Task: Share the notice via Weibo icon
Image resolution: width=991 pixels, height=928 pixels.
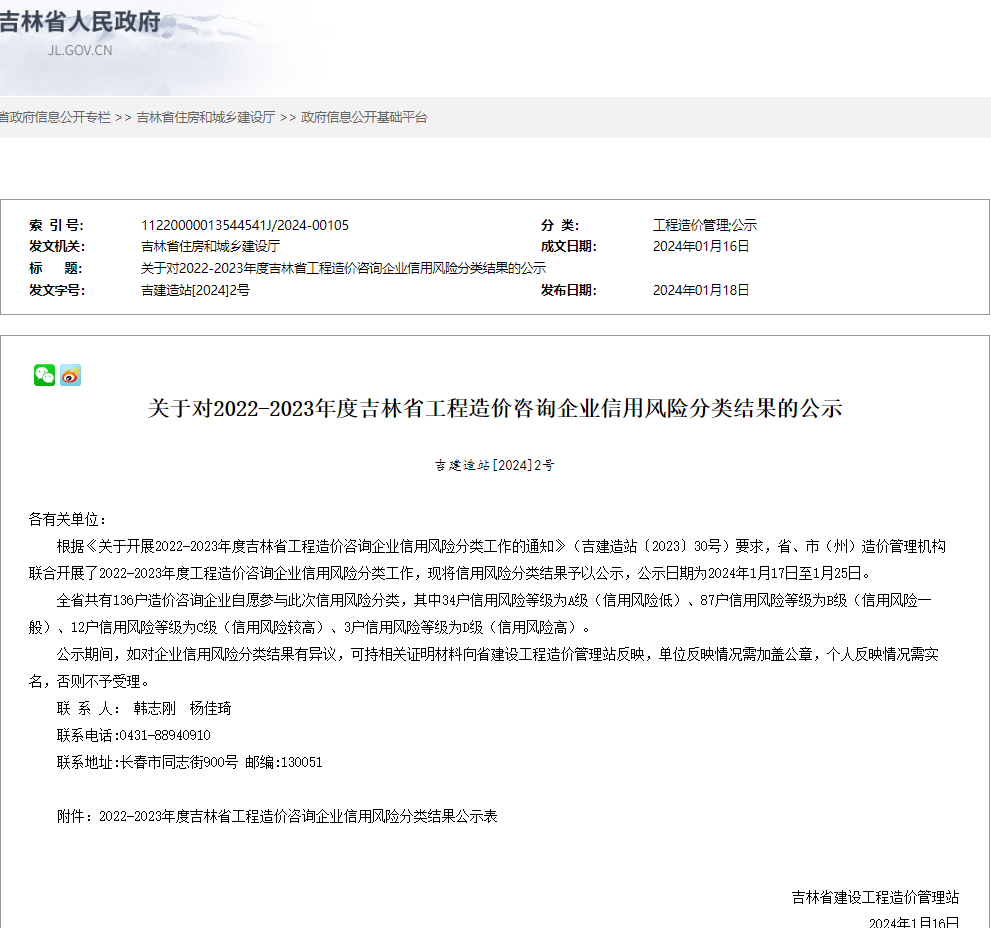Action: click(x=71, y=375)
